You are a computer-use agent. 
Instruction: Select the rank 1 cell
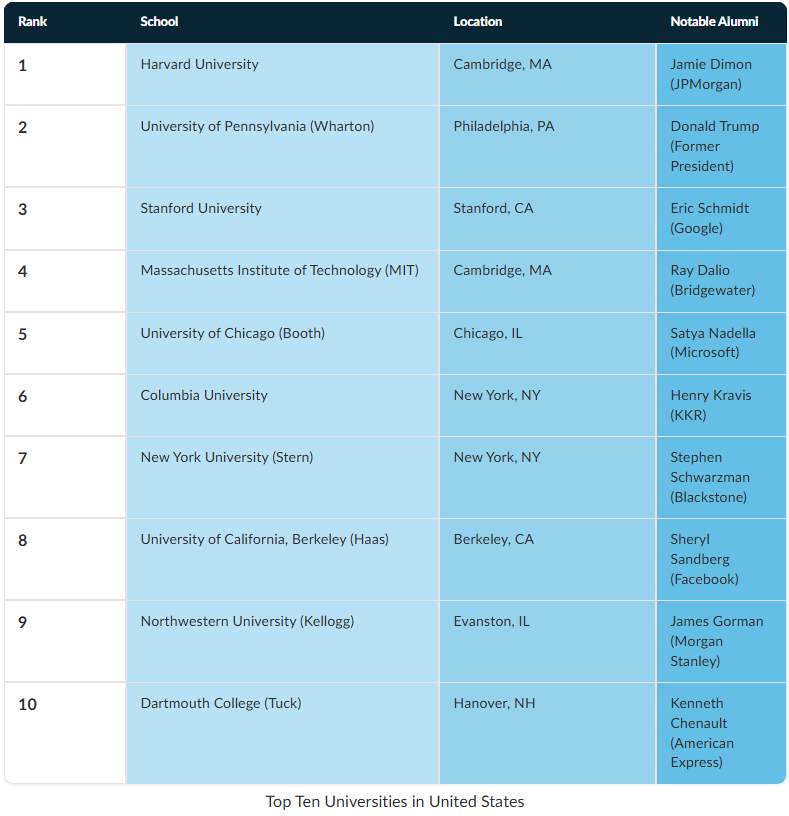click(65, 74)
